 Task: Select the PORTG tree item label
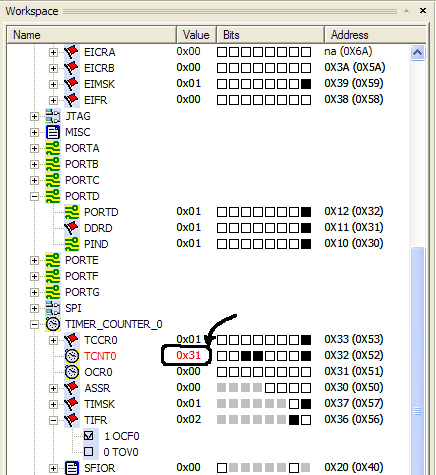82,292
